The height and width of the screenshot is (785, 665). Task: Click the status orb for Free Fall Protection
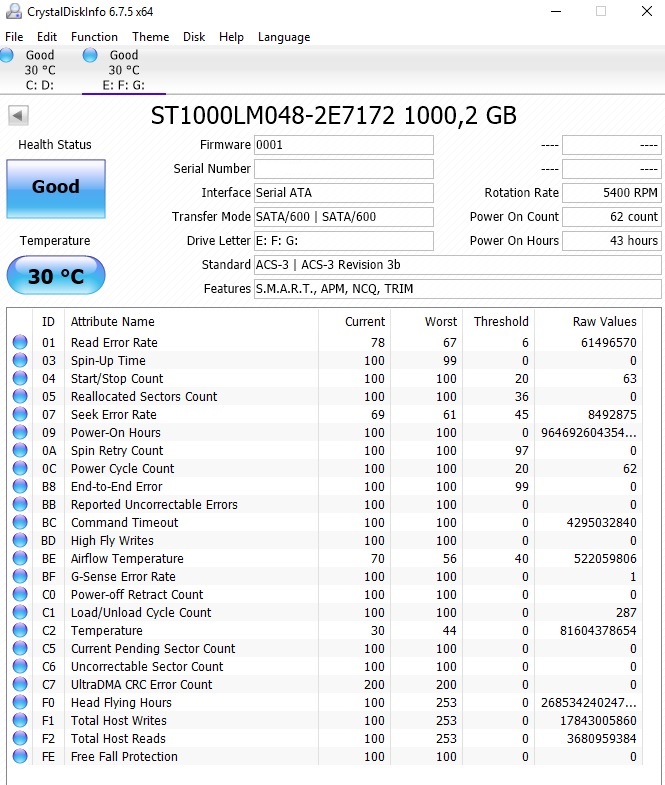[20, 757]
